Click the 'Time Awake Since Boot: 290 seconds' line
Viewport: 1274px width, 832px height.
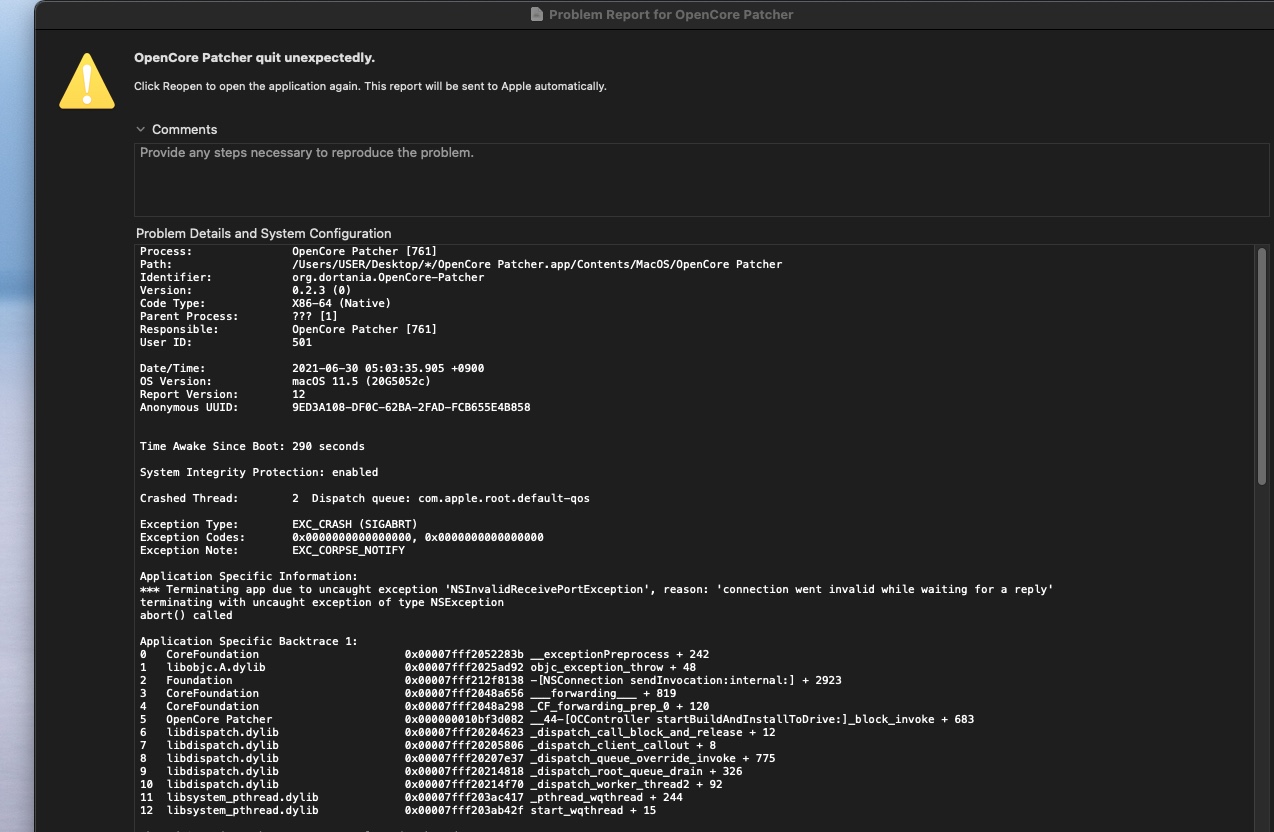click(252, 446)
